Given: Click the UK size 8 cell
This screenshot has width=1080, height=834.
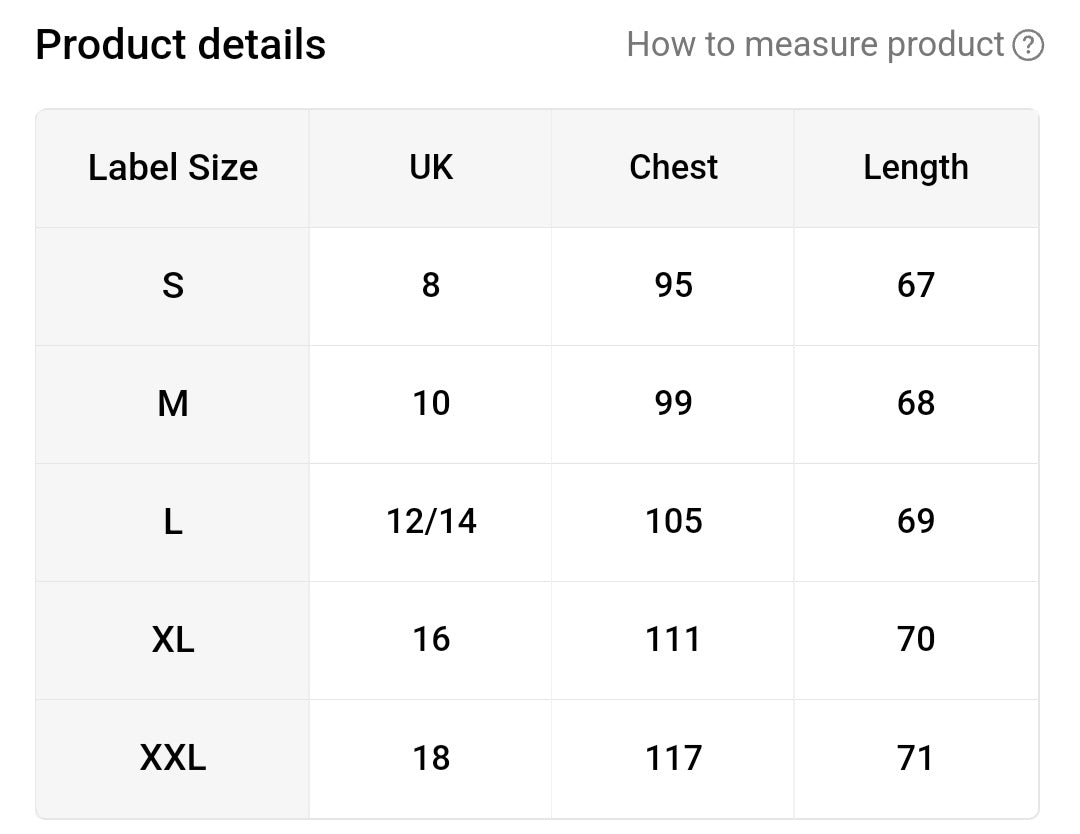Looking at the screenshot, I should click(x=430, y=286).
